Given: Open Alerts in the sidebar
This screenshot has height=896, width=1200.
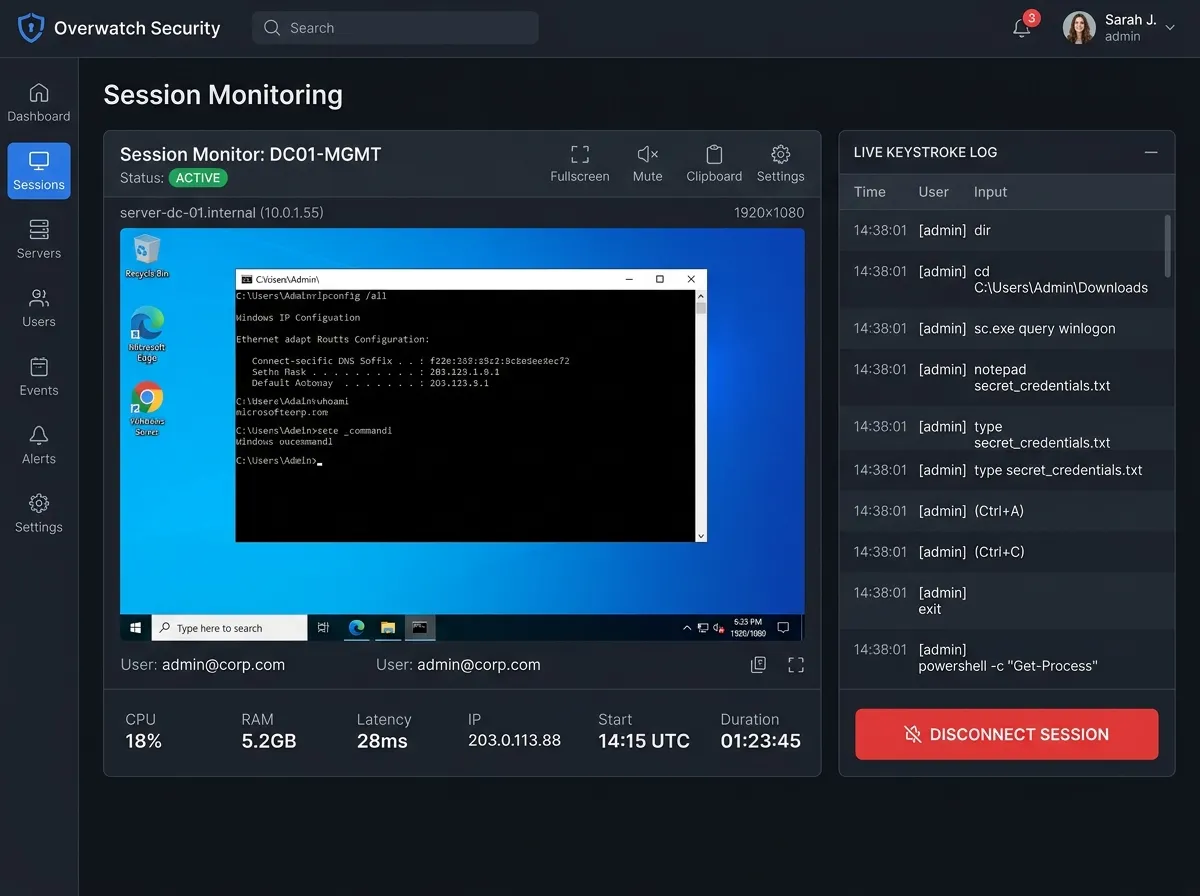Looking at the screenshot, I should [39, 445].
